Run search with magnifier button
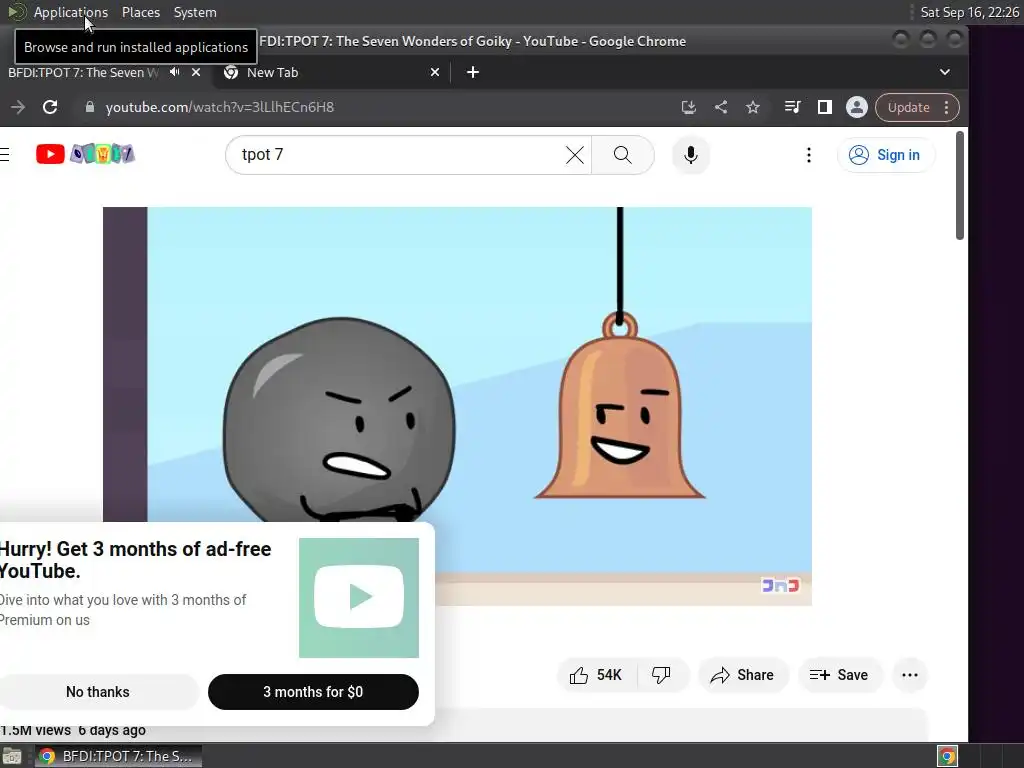This screenshot has height=768, width=1024. (622, 155)
